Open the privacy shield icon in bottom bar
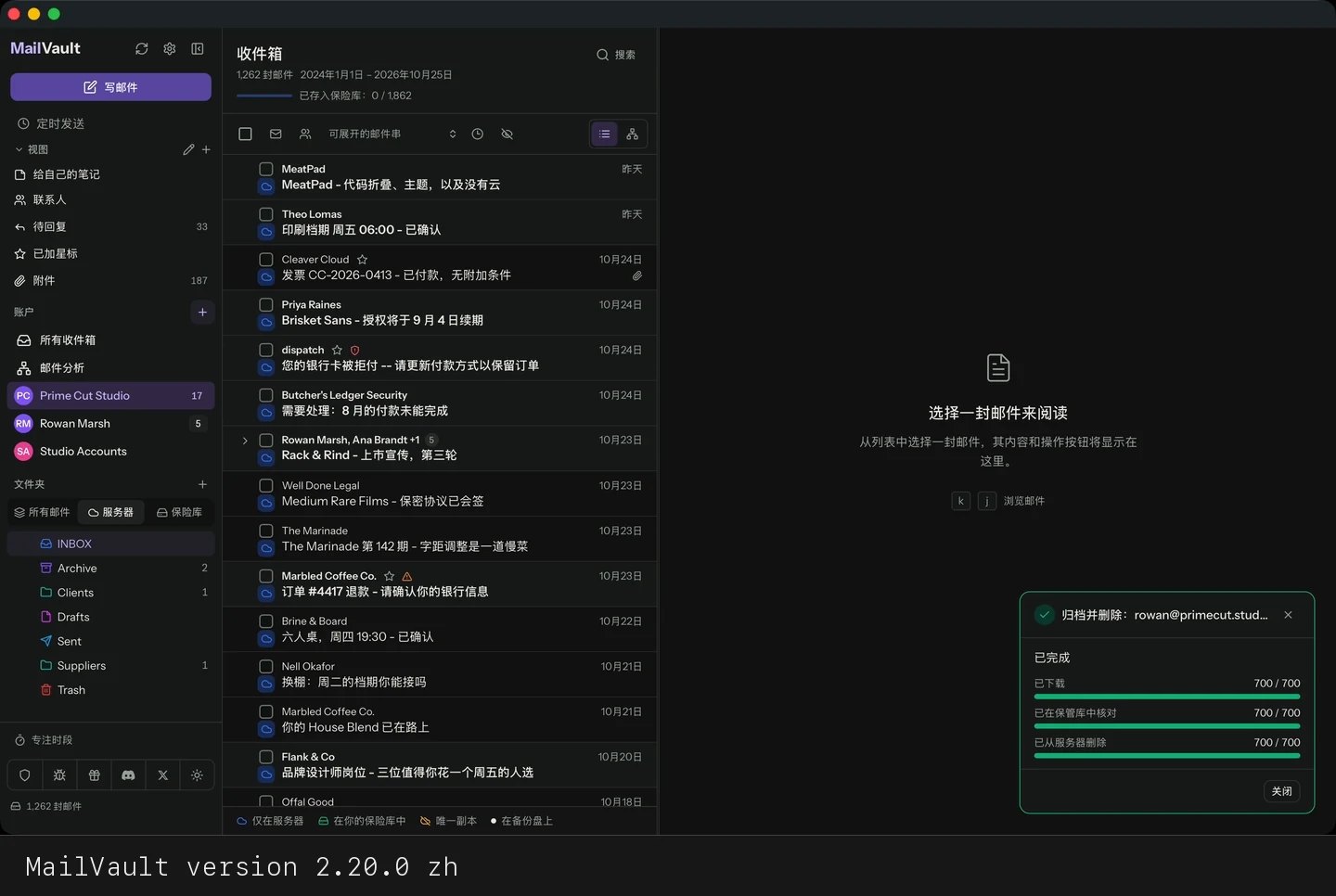 25,775
